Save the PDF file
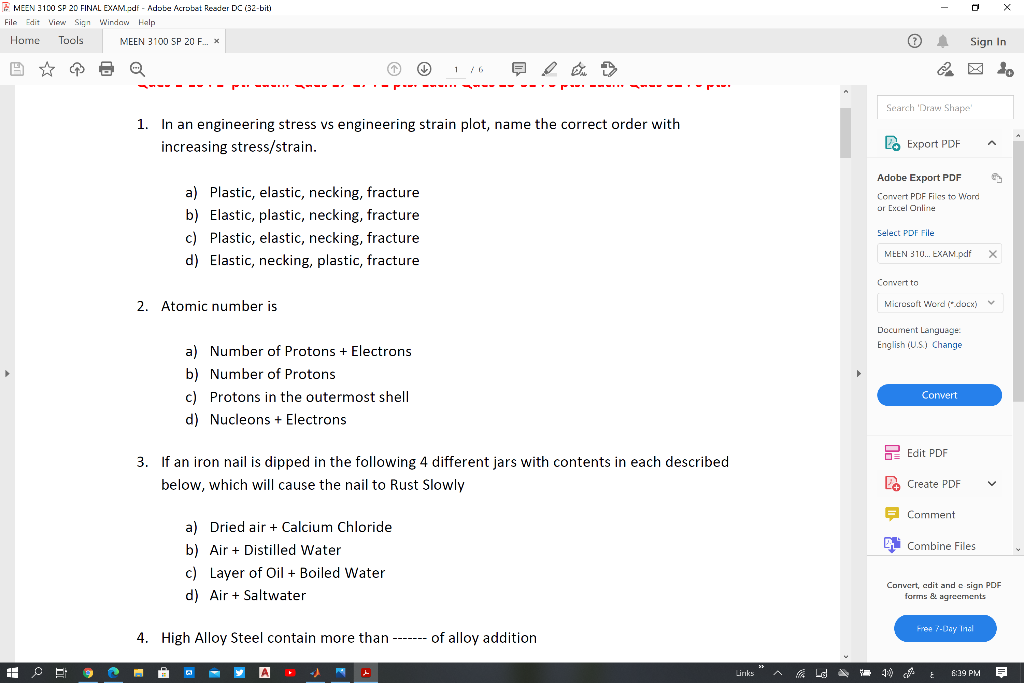 point(16,69)
